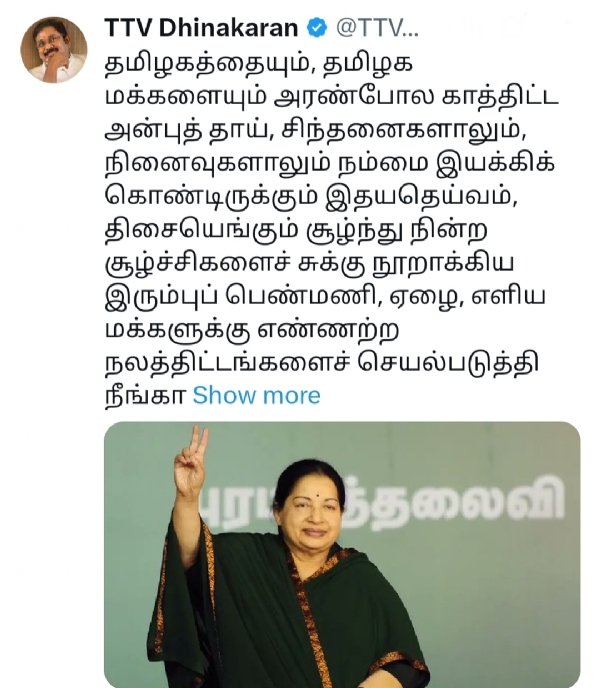Screen dimensions: 600x688
Task: Open the @TTV... handle link
Action: [x=377, y=28]
